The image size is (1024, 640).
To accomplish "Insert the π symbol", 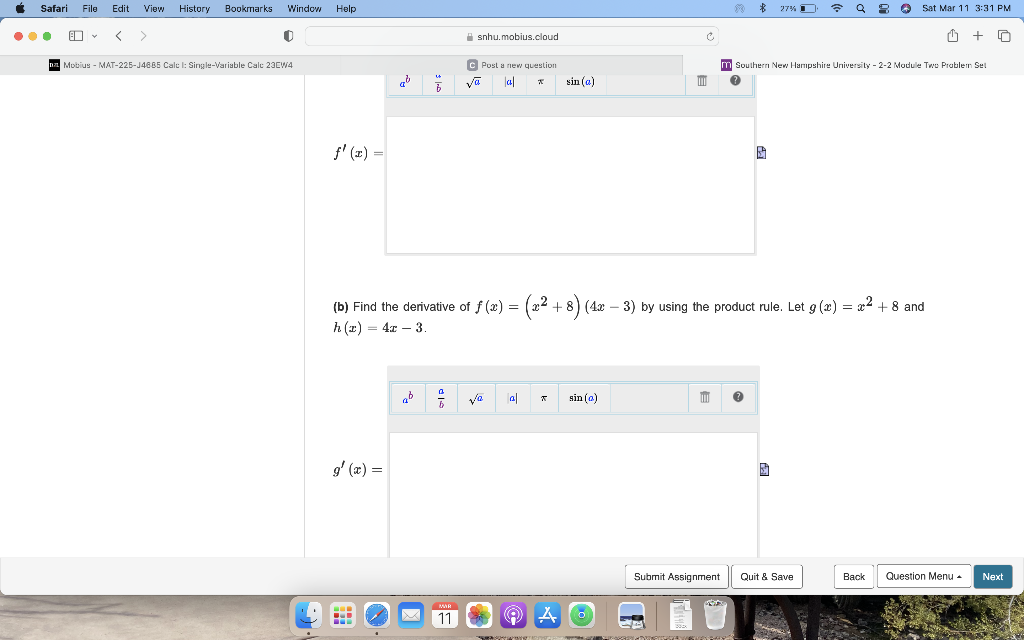I will pyautogui.click(x=543, y=397).
